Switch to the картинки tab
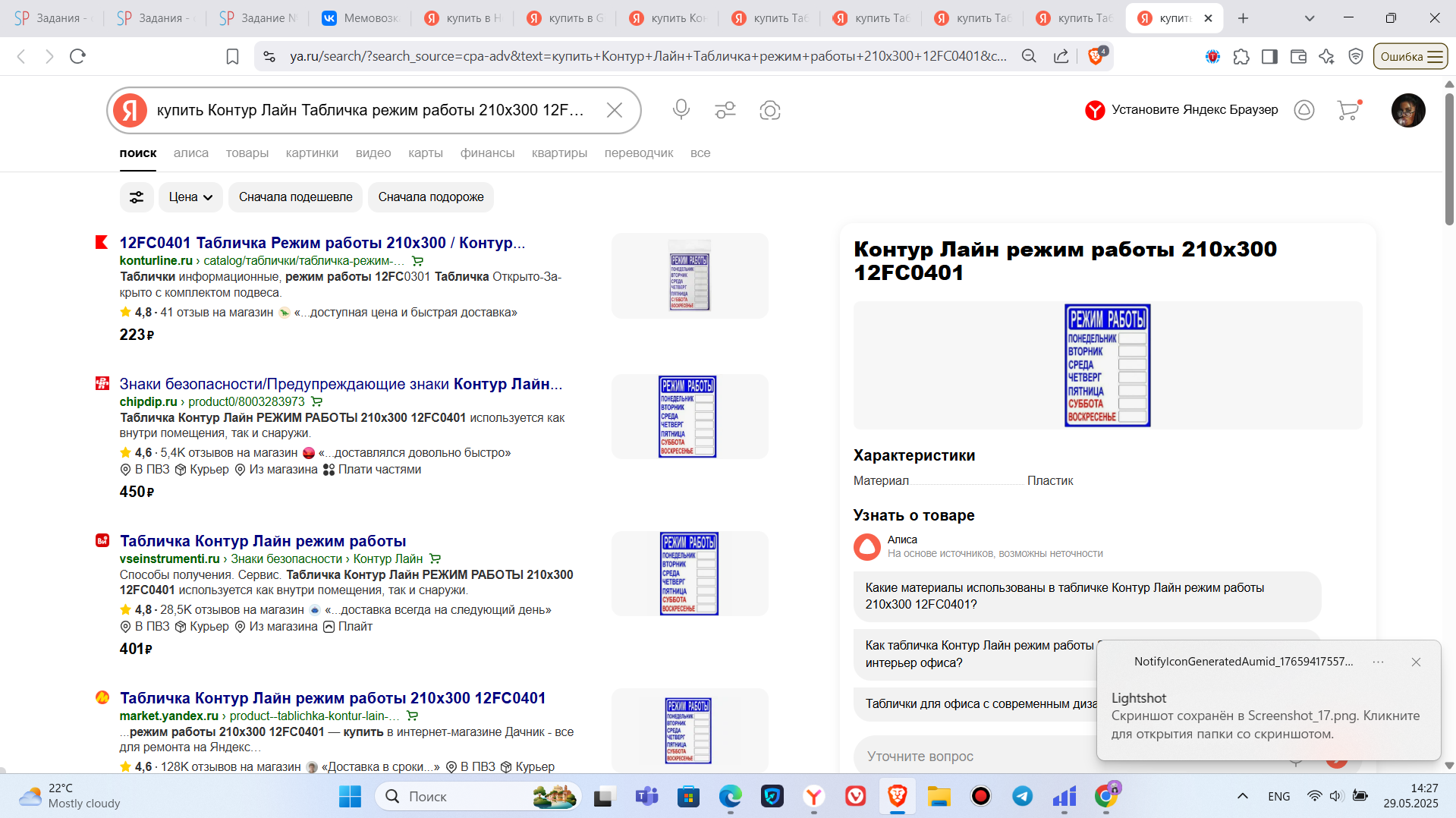Screen dimensions: 1456x818 [x=312, y=153]
